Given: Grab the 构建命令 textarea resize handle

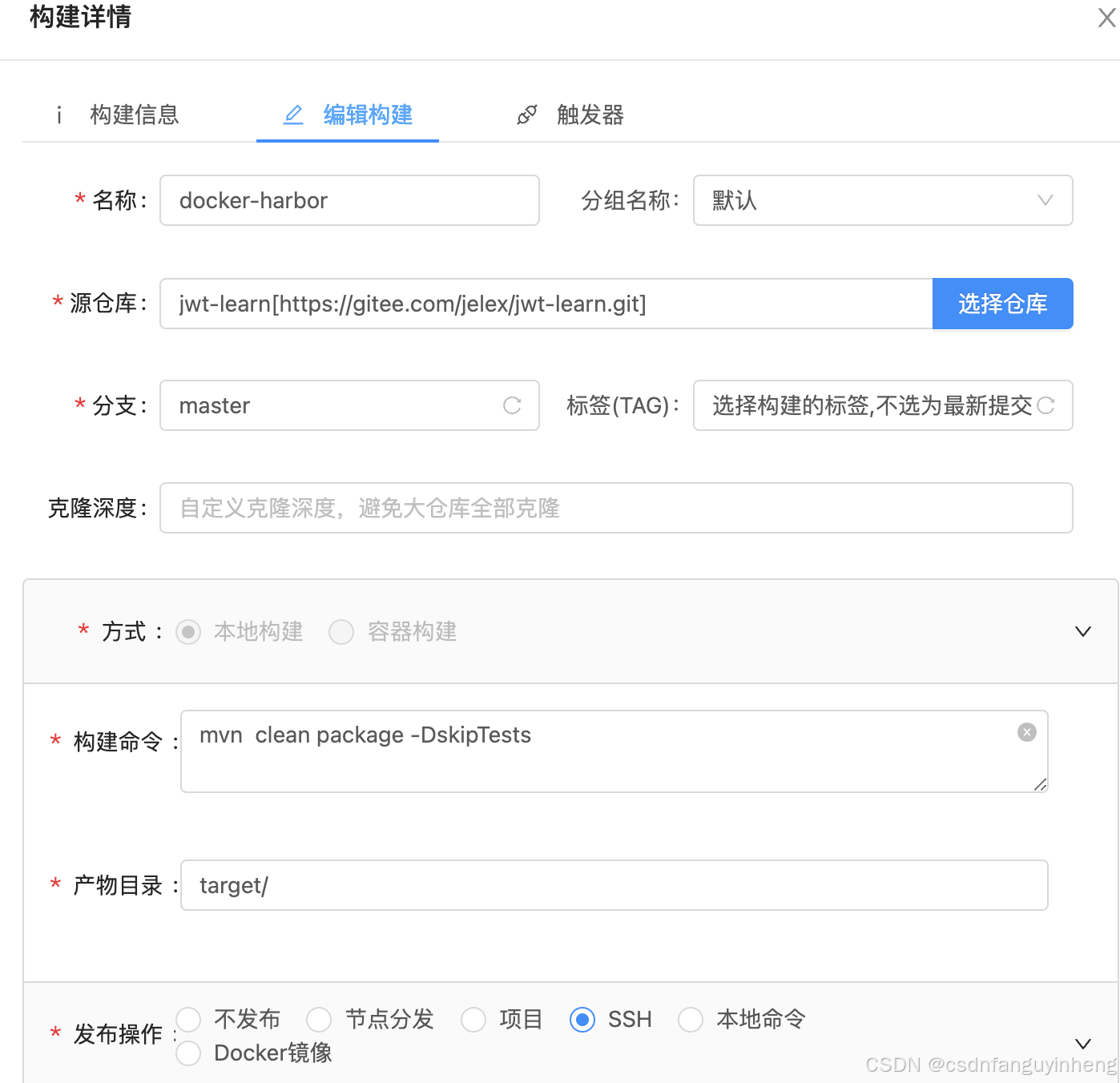Looking at the screenshot, I should (x=1040, y=785).
